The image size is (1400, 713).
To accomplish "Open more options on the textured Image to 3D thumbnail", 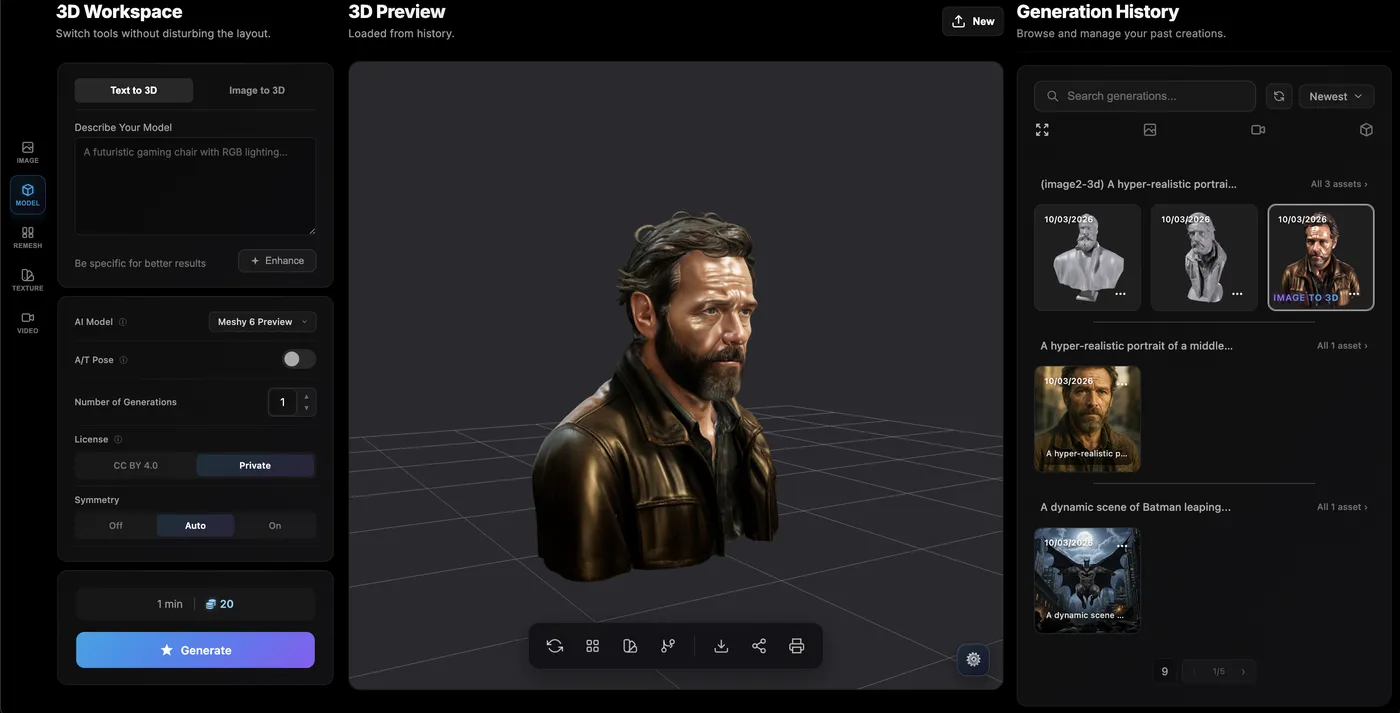I will (1354, 294).
